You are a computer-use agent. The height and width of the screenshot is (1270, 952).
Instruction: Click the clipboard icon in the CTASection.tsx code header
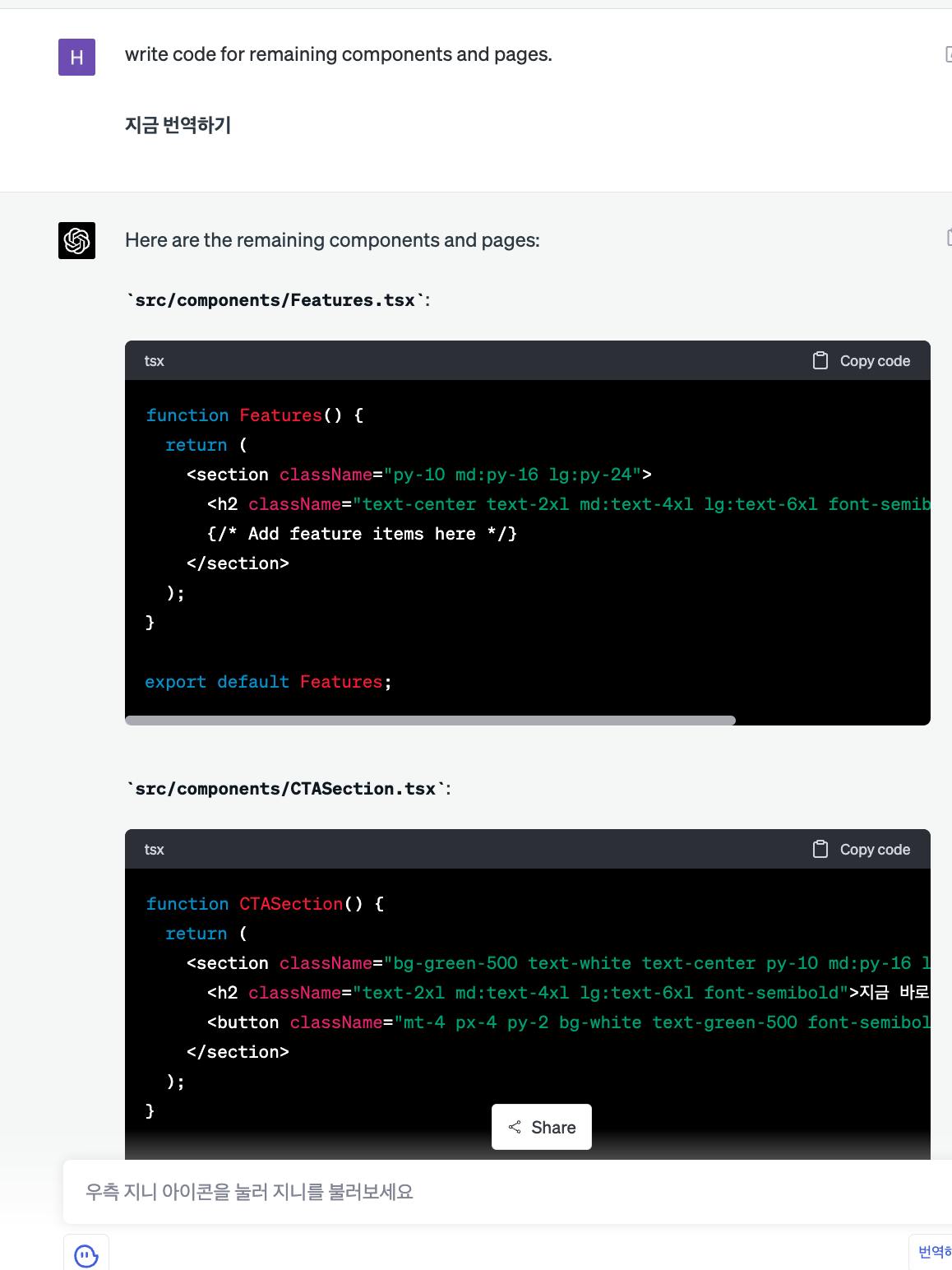coord(820,849)
